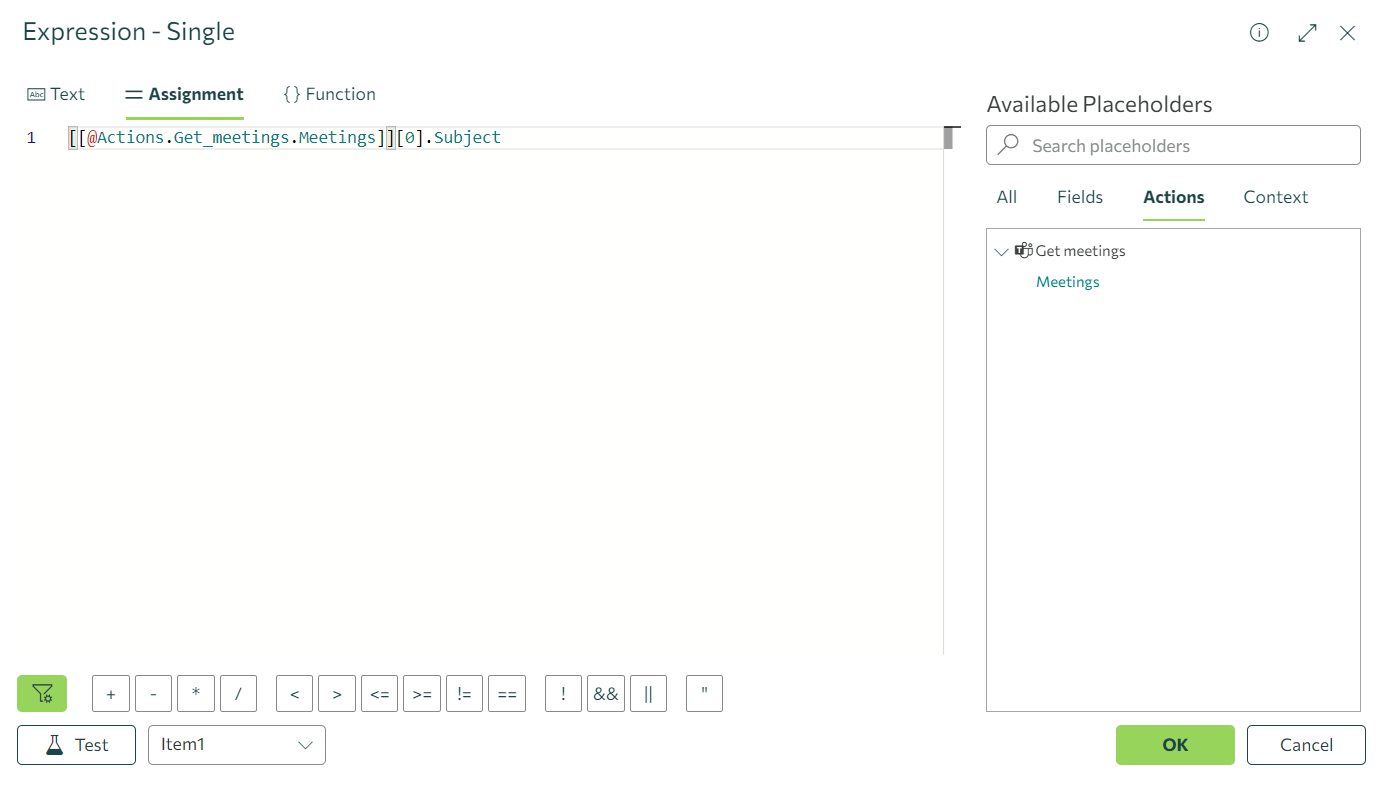Viewport: 1379px width, 786px height.
Task: Click the Subject text in the expression
Action: coord(467,138)
